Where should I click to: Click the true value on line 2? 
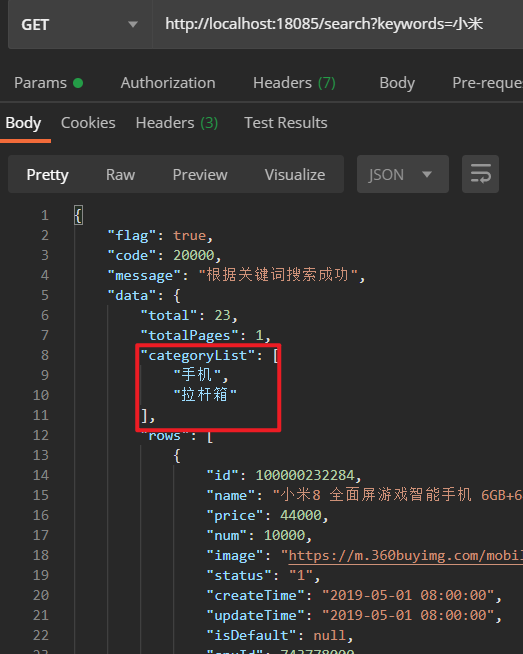click(x=189, y=235)
